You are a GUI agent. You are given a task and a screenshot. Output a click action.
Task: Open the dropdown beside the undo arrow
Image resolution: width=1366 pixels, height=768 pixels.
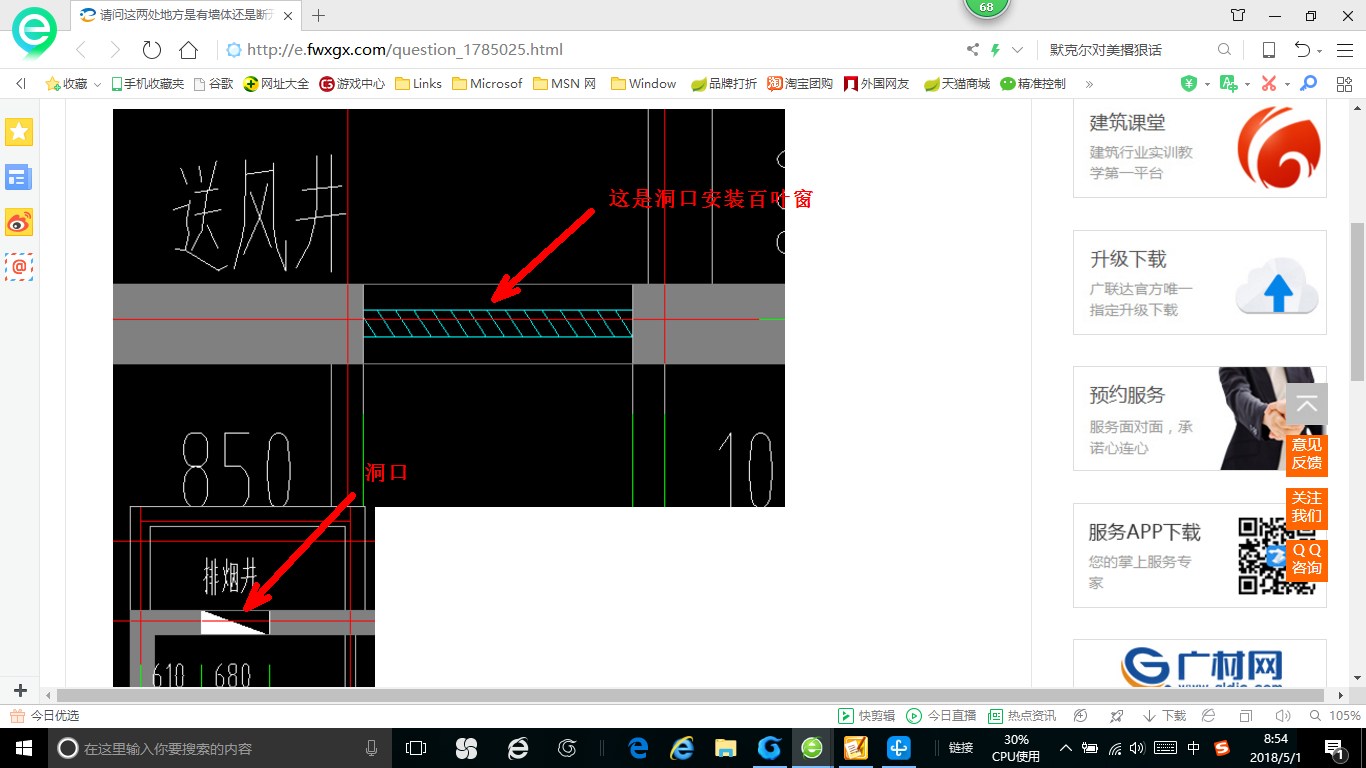[x=1320, y=51]
